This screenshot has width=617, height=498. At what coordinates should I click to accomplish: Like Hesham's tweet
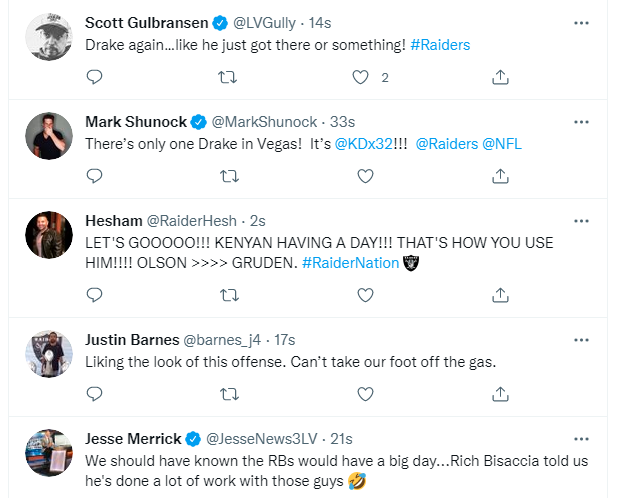click(x=365, y=295)
